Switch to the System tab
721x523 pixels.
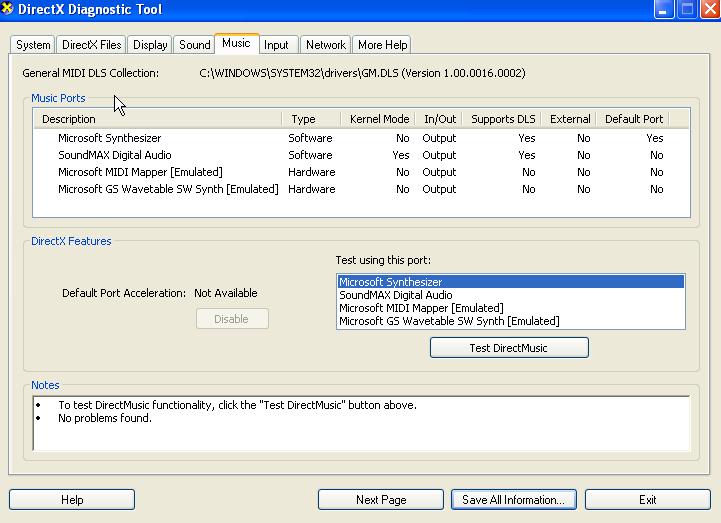[x=33, y=45]
